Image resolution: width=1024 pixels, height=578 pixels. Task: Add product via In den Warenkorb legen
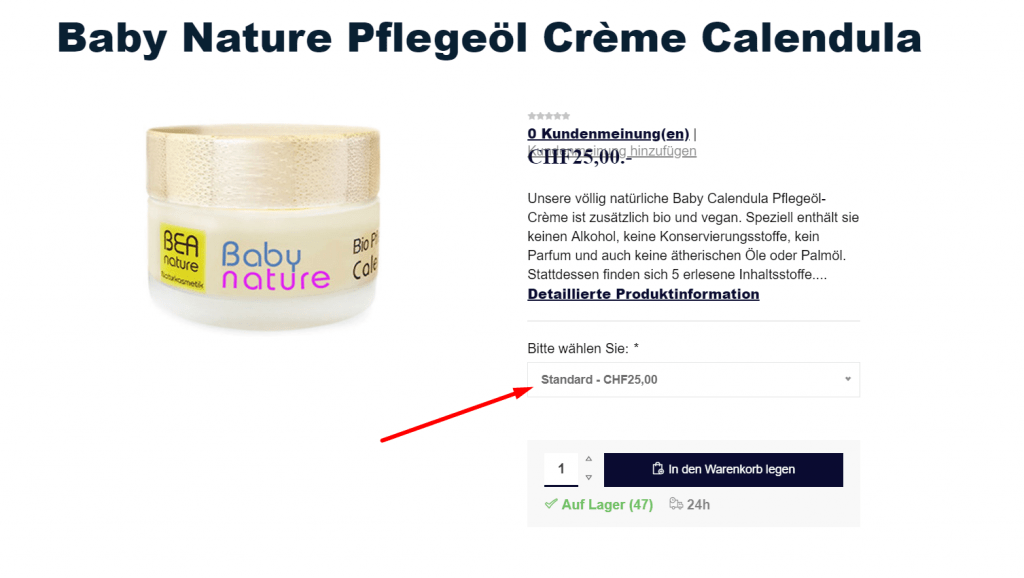click(723, 470)
